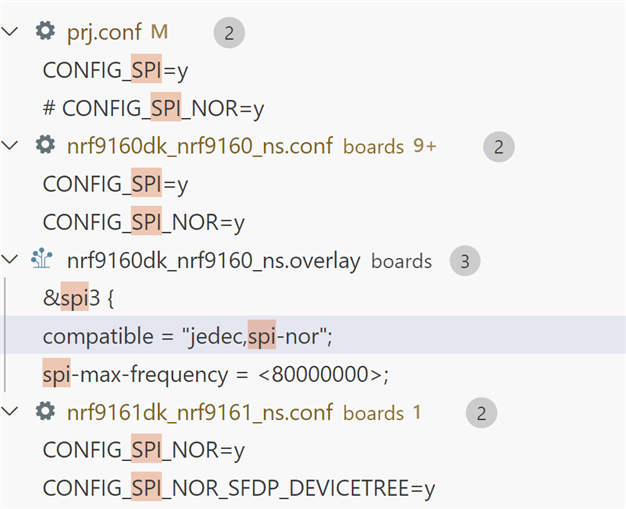The image size is (626, 509).
Task: Click the match count badge for nrf9161dk_nrf9161_ns.conf
Action: 481,413
